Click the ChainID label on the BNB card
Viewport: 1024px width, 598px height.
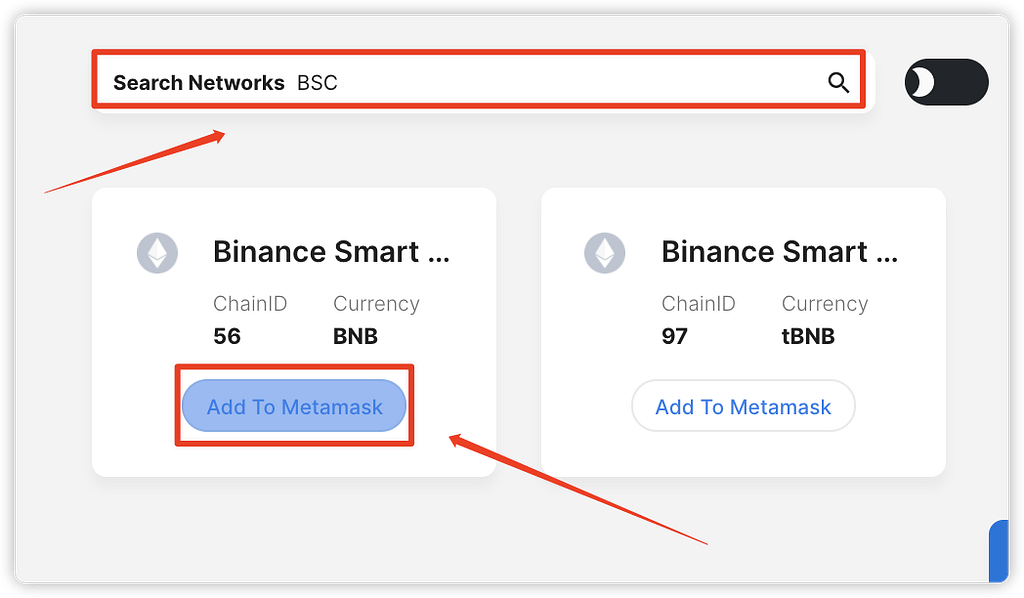[250, 304]
